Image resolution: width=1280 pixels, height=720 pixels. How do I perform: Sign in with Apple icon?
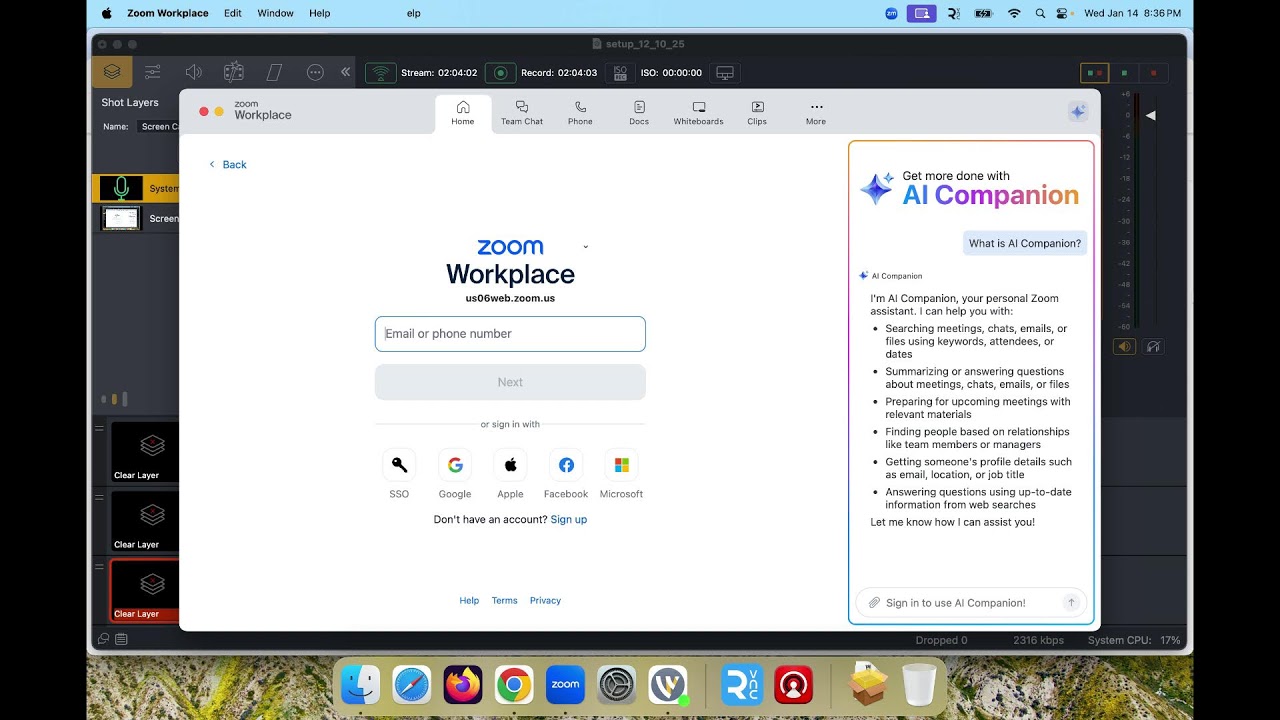[510, 465]
